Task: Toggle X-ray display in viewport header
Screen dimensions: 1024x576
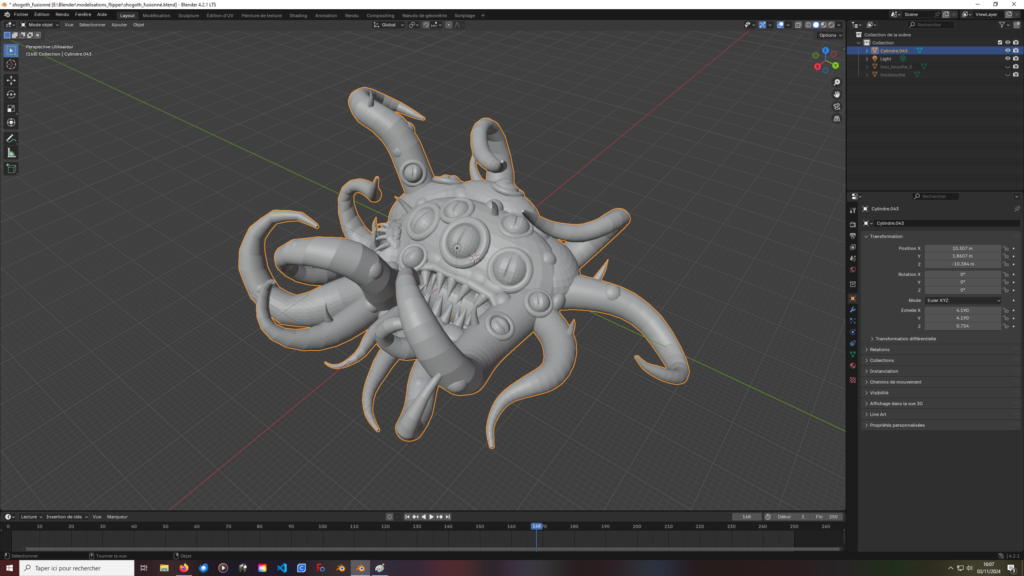Action: click(x=798, y=25)
